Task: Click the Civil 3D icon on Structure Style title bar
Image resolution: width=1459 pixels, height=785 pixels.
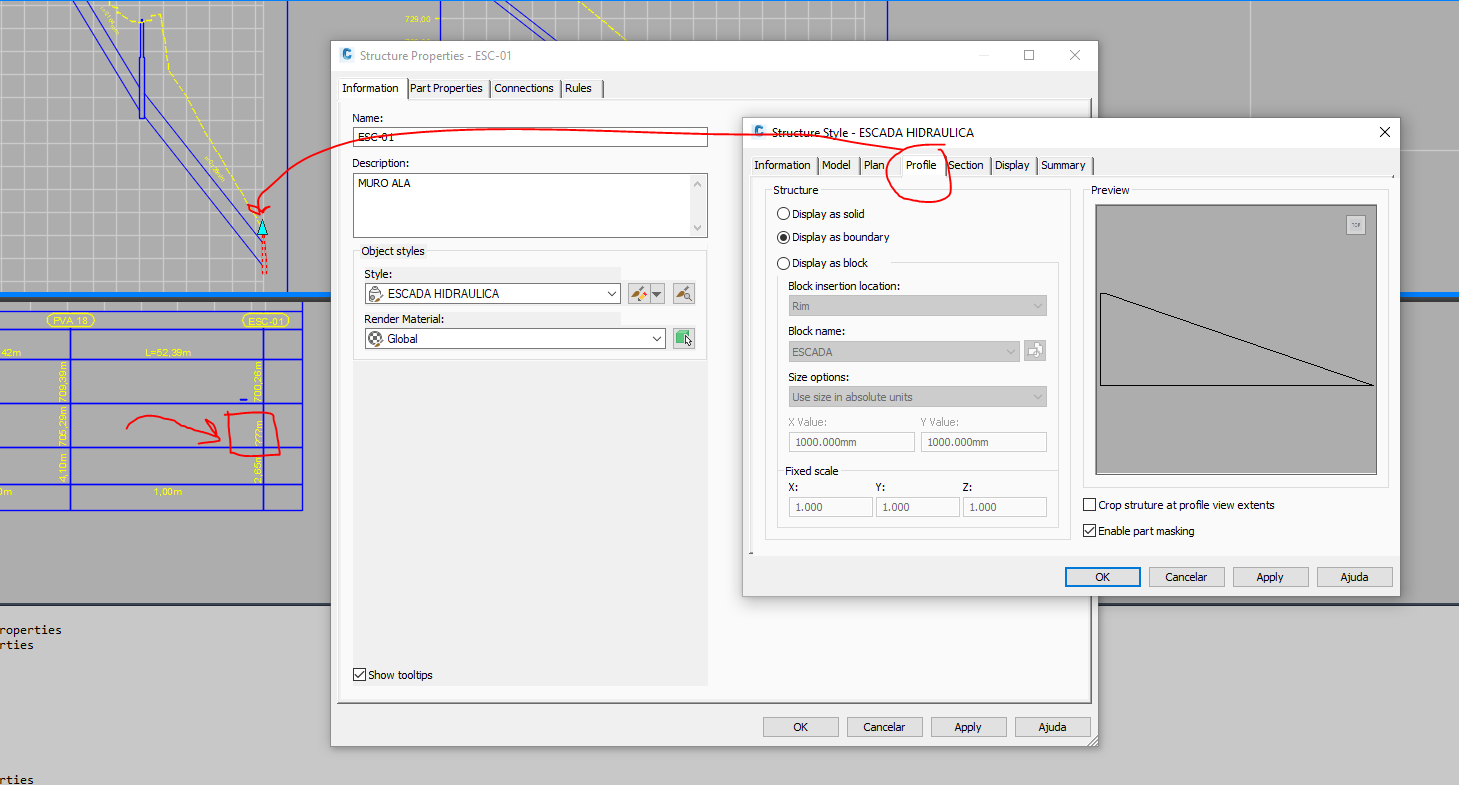Action: [x=759, y=131]
